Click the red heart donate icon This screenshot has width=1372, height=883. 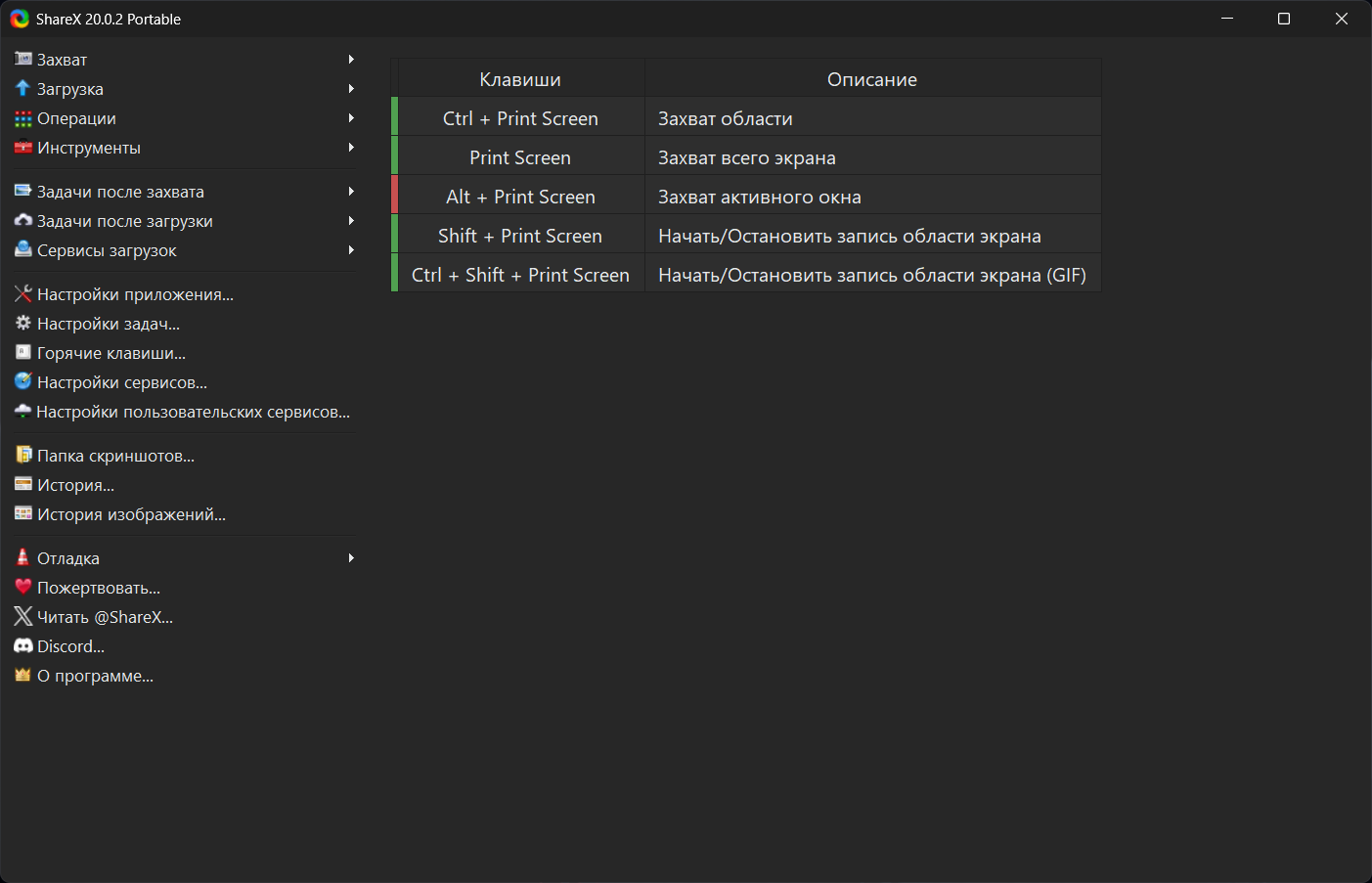(23, 588)
